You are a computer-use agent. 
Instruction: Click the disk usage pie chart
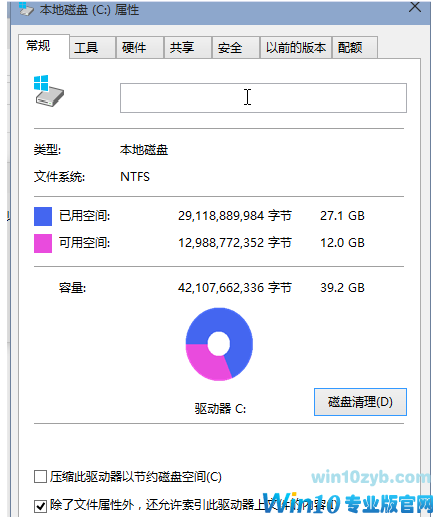219,344
